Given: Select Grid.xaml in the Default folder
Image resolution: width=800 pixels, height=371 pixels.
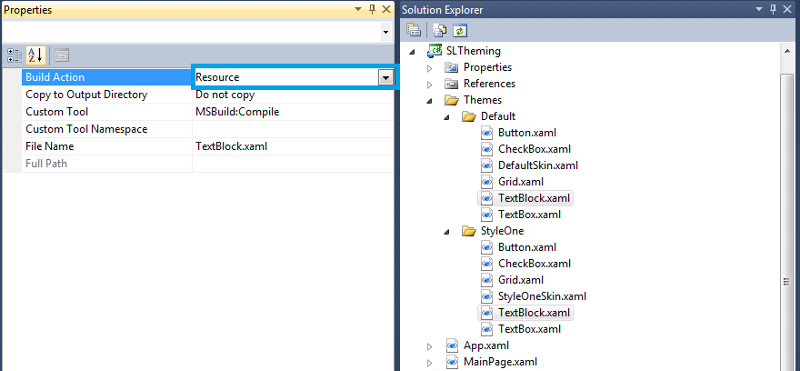Looking at the screenshot, I should click(x=521, y=182).
